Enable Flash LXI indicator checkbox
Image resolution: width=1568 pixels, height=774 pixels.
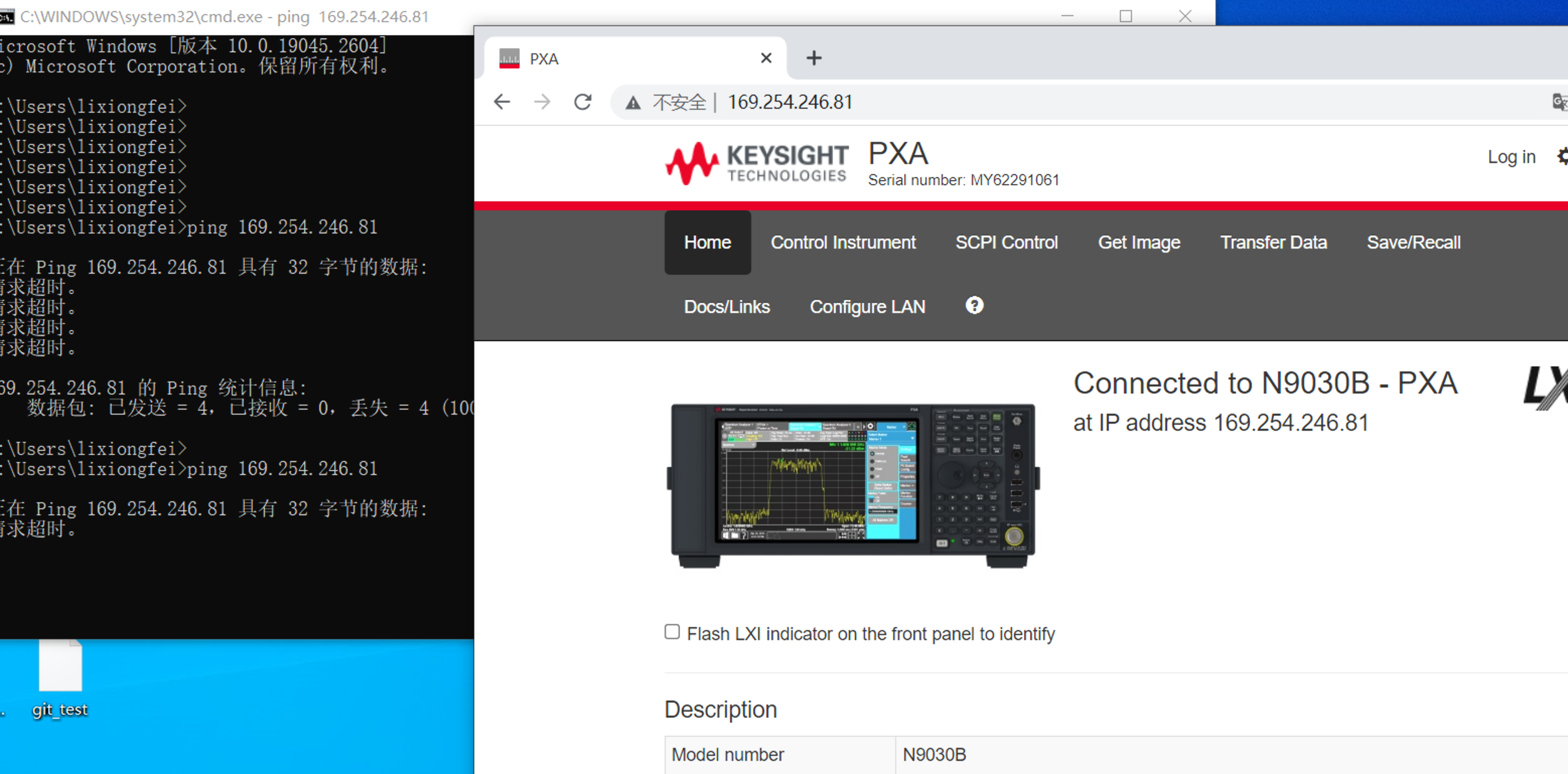click(x=672, y=632)
